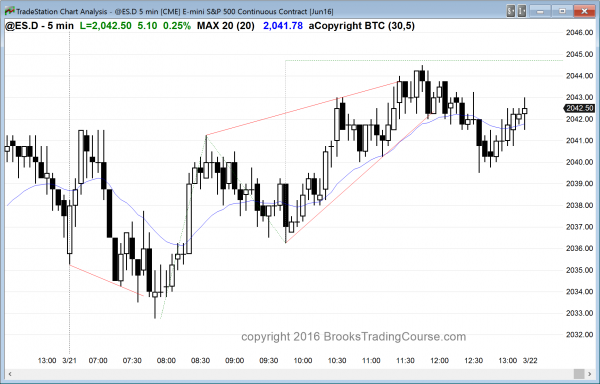Click the 2036.00 price axis label
Image resolution: width=600 pixels, height=384 pixels.
pos(579,249)
